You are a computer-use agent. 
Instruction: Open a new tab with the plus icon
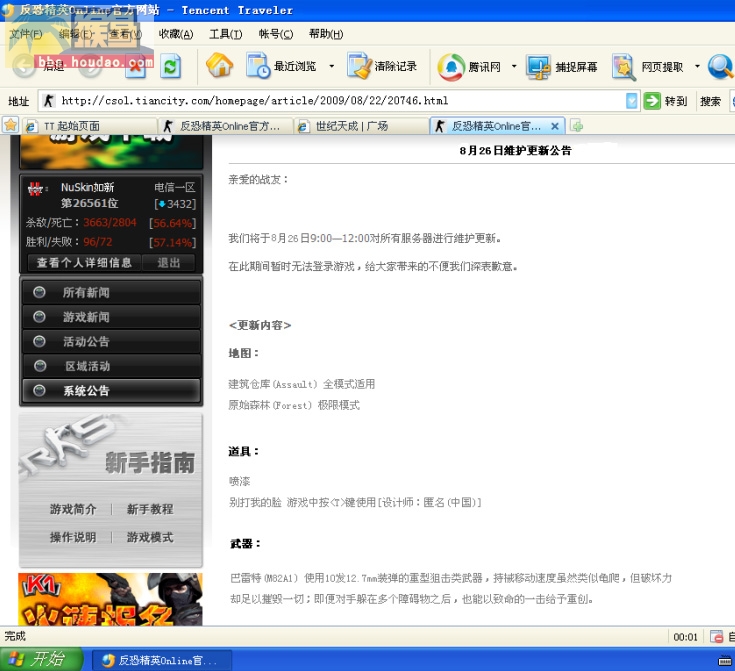point(577,126)
